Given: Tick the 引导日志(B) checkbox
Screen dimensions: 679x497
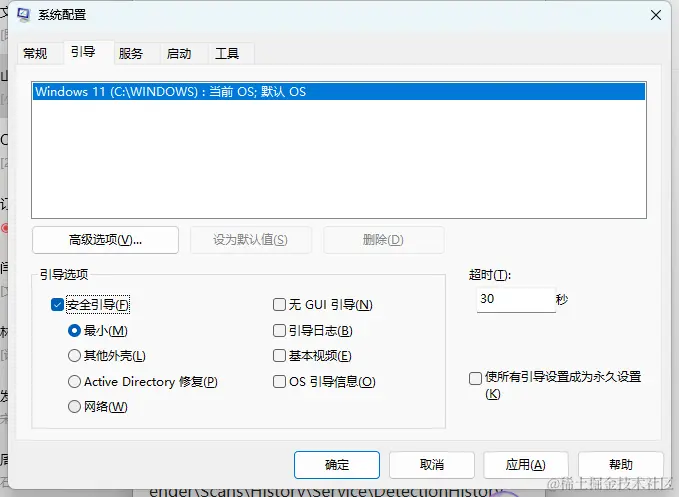Looking at the screenshot, I should pos(279,331).
